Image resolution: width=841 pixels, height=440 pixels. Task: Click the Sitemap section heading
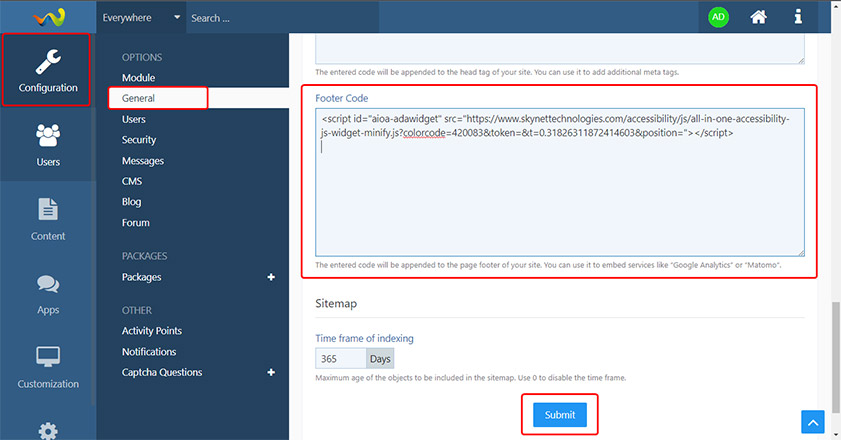pyautogui.click(x=336, y=303)
